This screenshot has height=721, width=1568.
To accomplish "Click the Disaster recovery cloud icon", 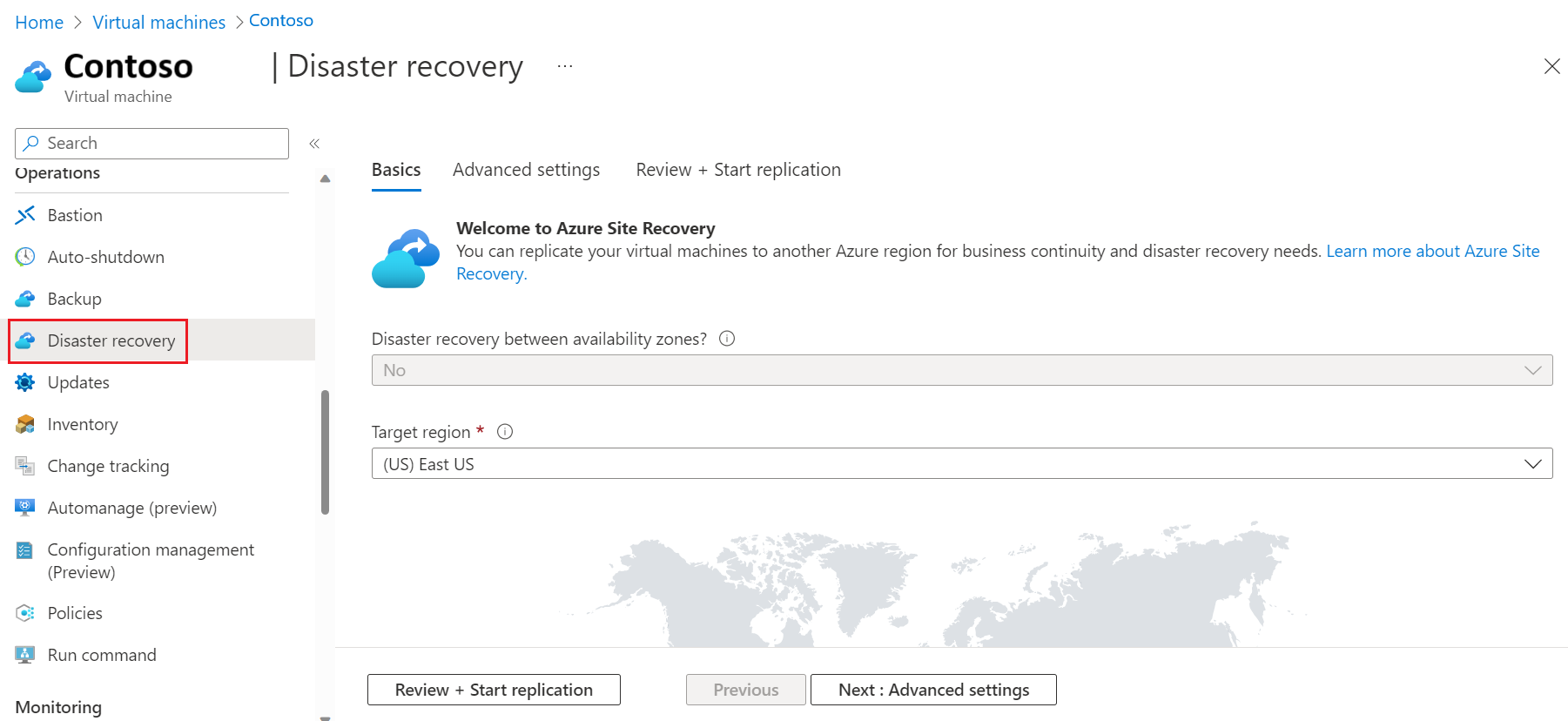I will click(x=25, y=340).
